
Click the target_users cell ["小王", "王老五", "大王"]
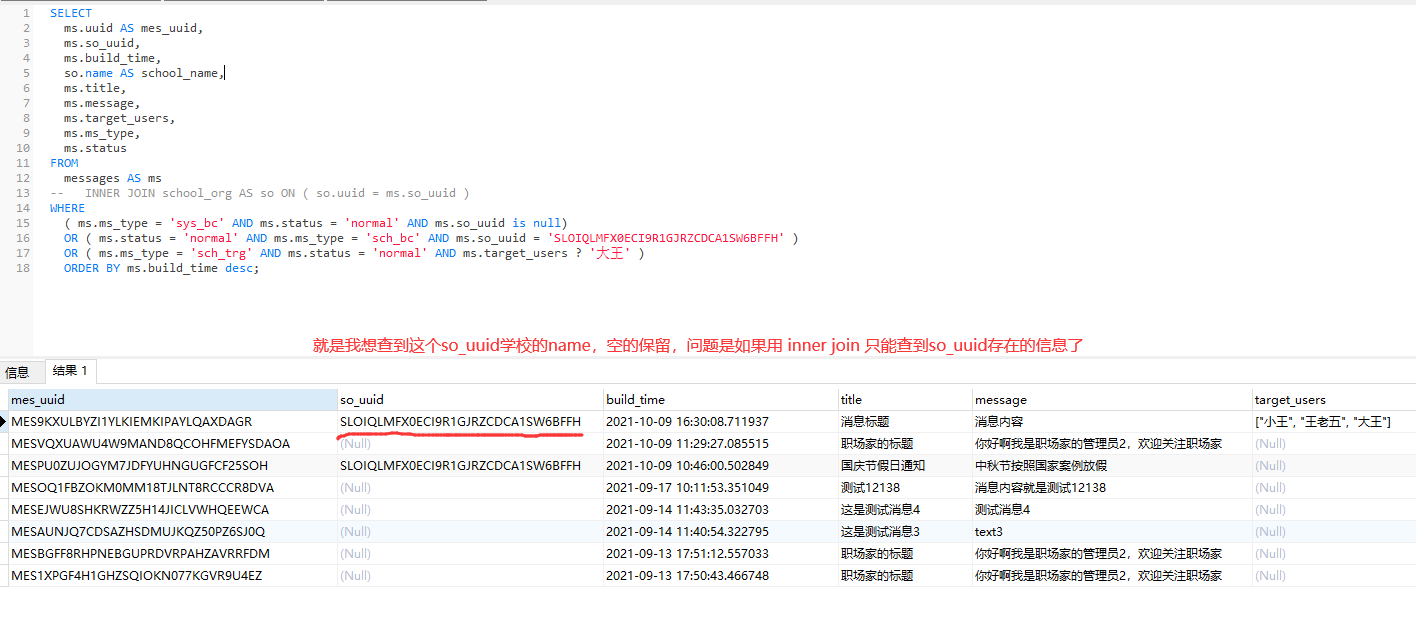1333,421
